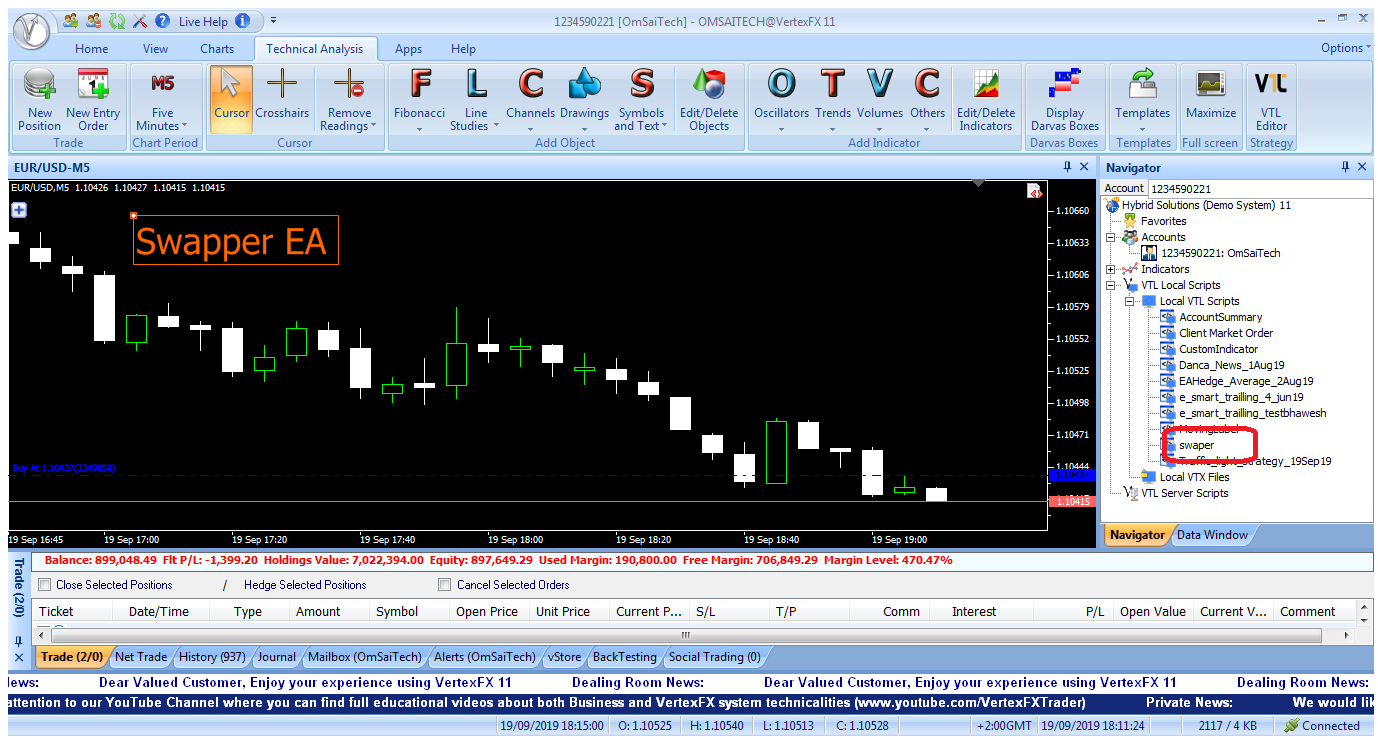Viewport: 1378px width, 740px height.
Task: Collapse the Accounts tree node
Action: pos(1111,237)
